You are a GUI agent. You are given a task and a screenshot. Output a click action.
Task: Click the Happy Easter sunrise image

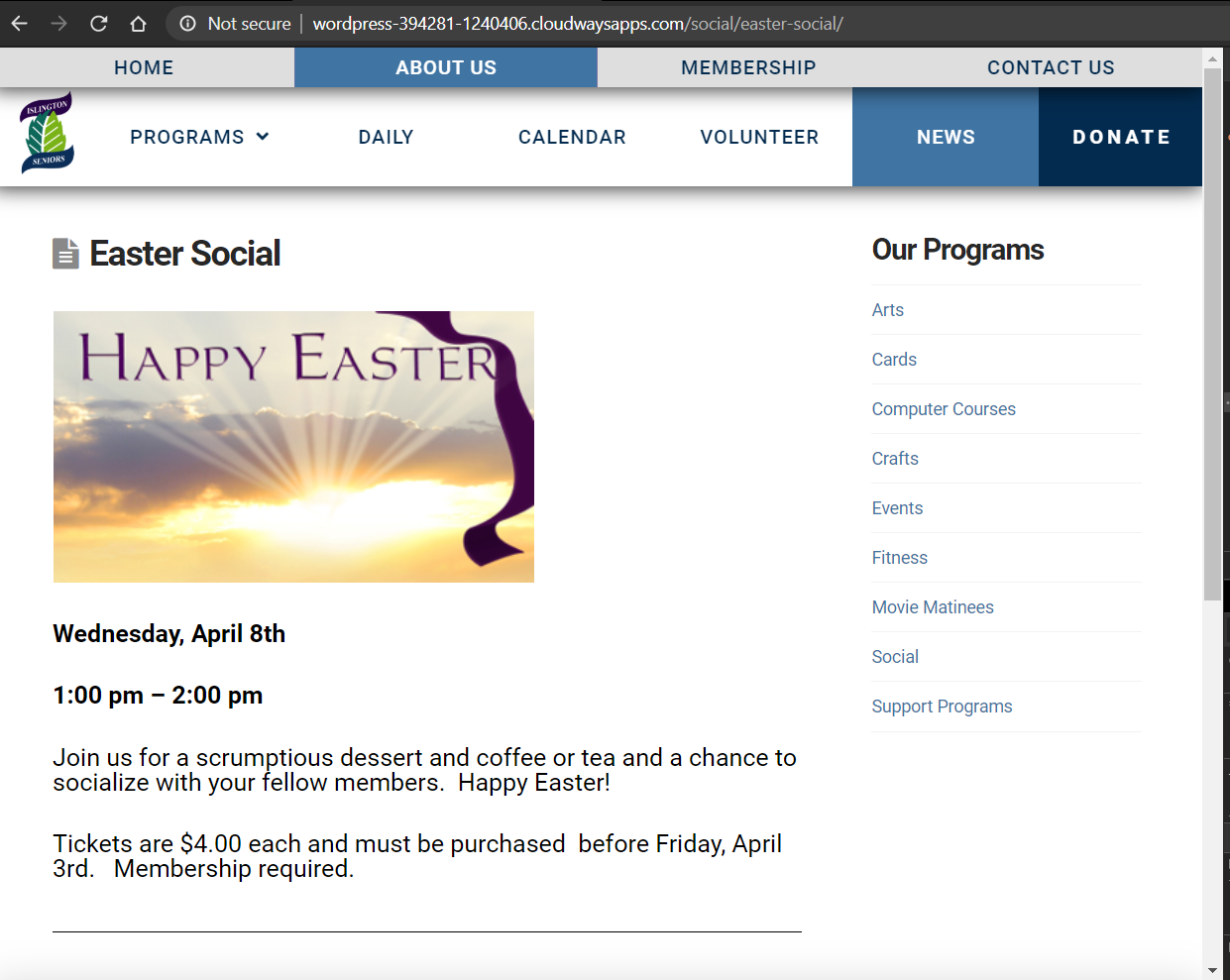point(293,447)
